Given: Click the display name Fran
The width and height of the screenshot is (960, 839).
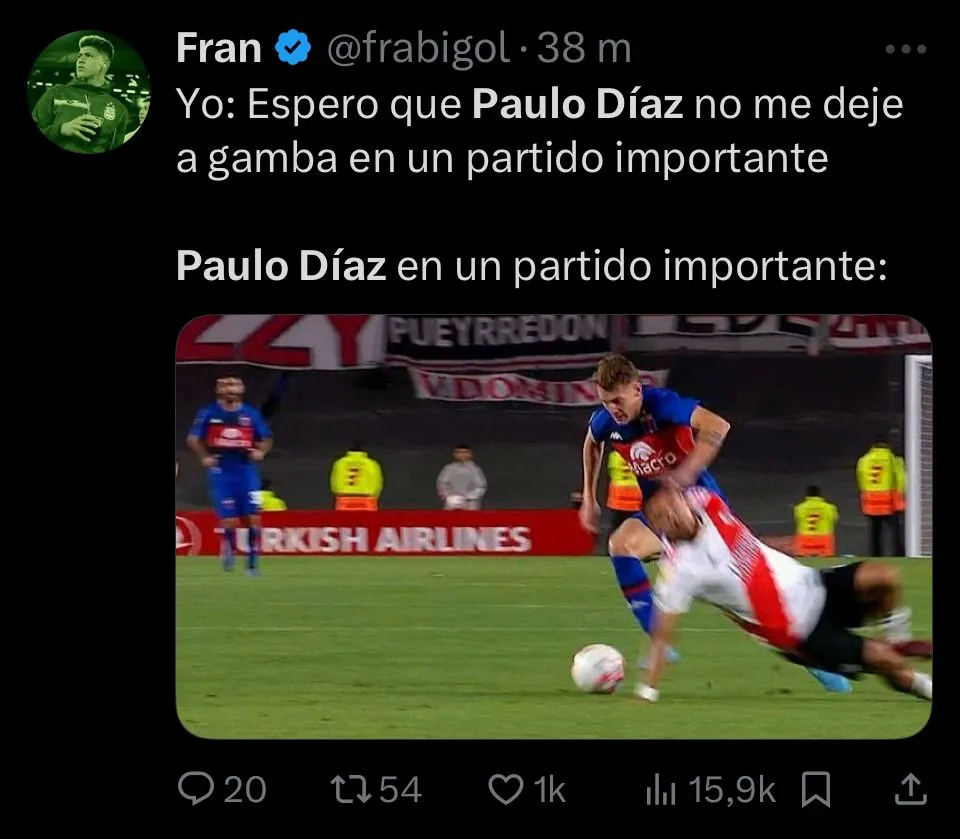Looking at the screenshot, I should (219, 48).
